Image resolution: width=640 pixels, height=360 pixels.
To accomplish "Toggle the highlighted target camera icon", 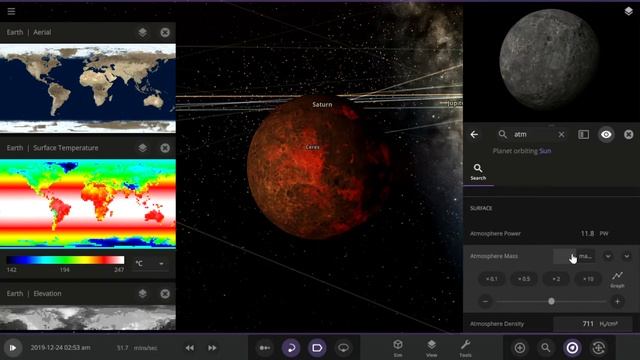I will (x=572, y=348).
